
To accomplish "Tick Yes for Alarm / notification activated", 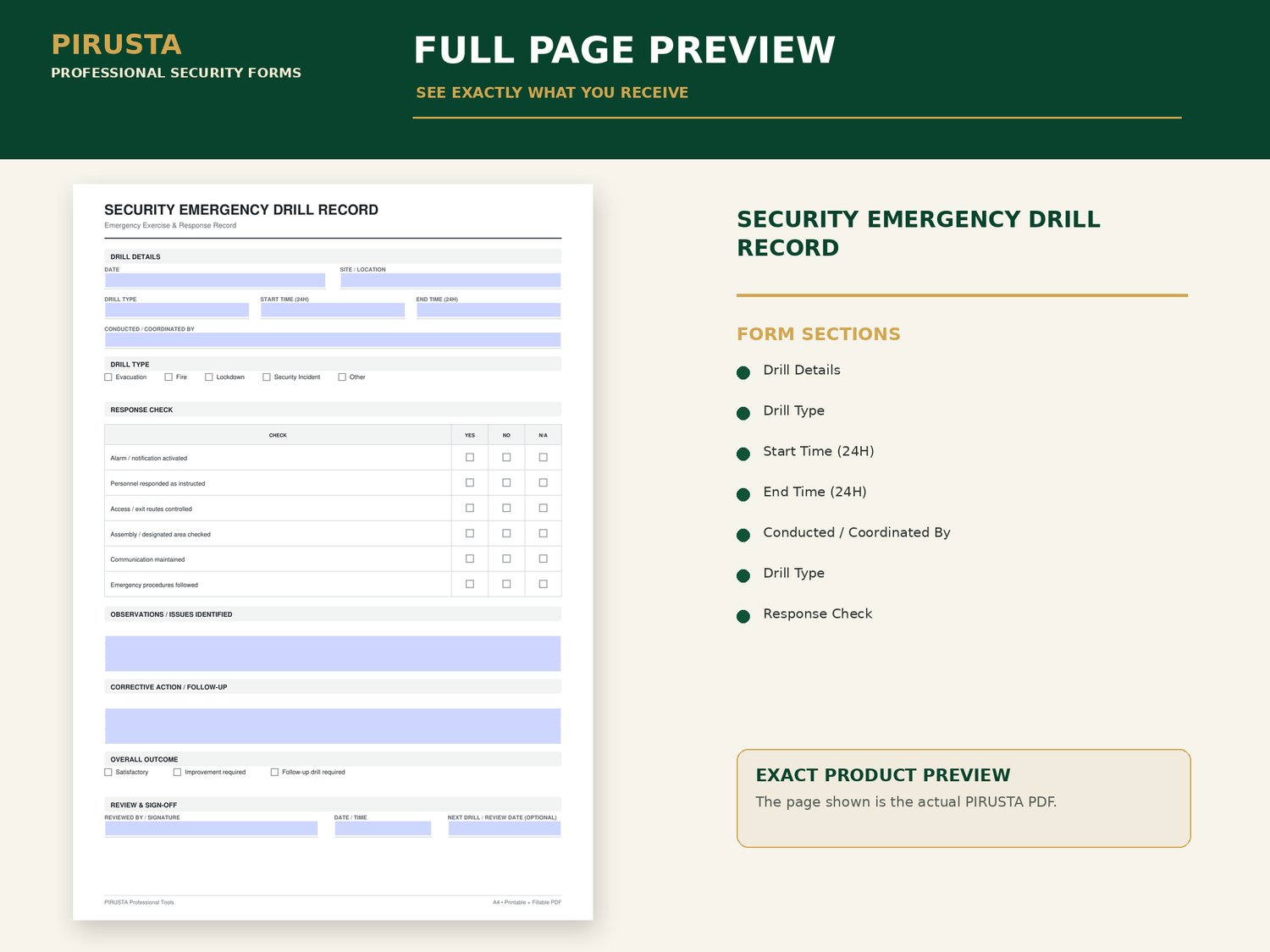I will click(x=470, y=457).
